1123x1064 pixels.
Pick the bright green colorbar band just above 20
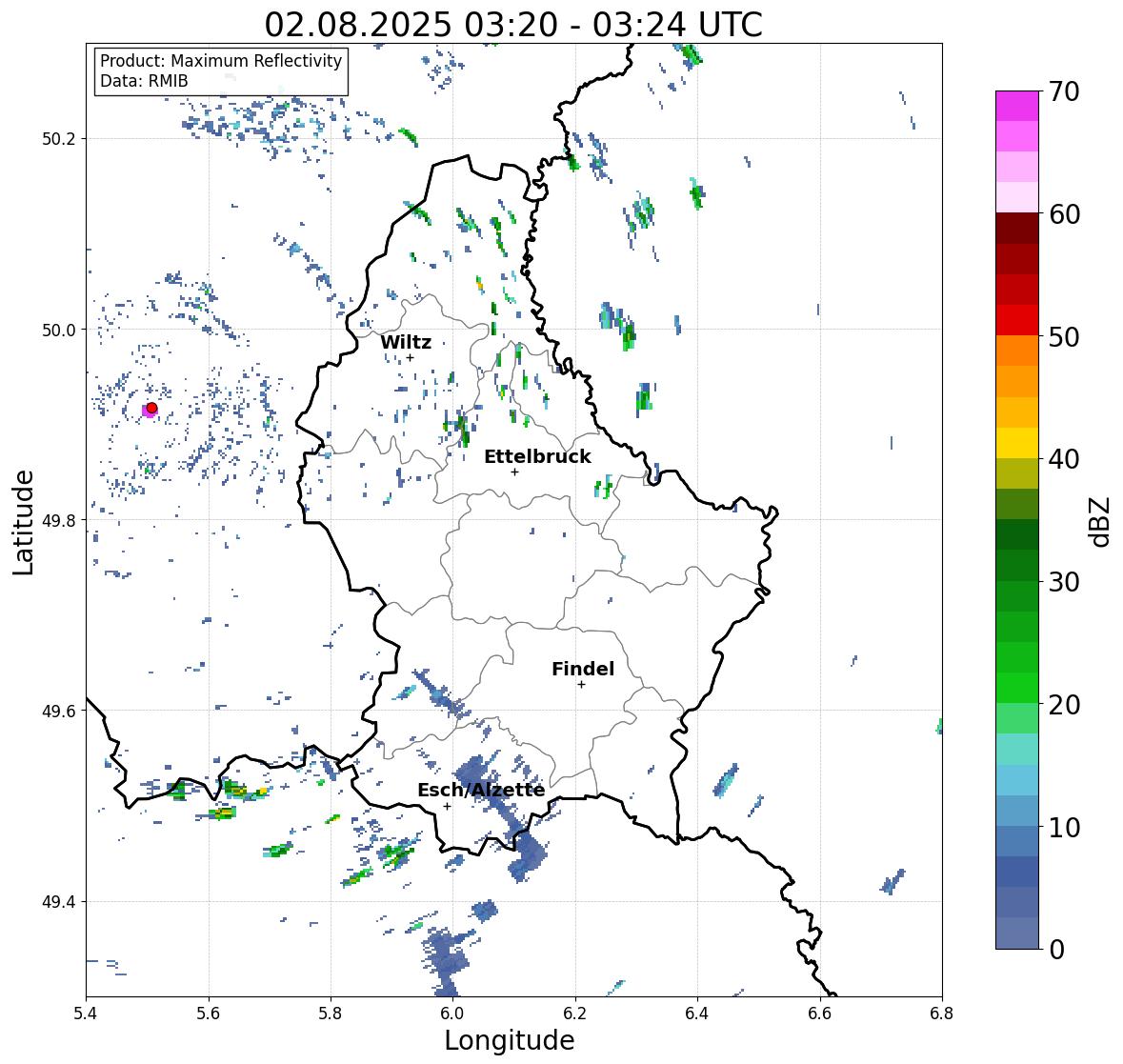coord(1017,688)
